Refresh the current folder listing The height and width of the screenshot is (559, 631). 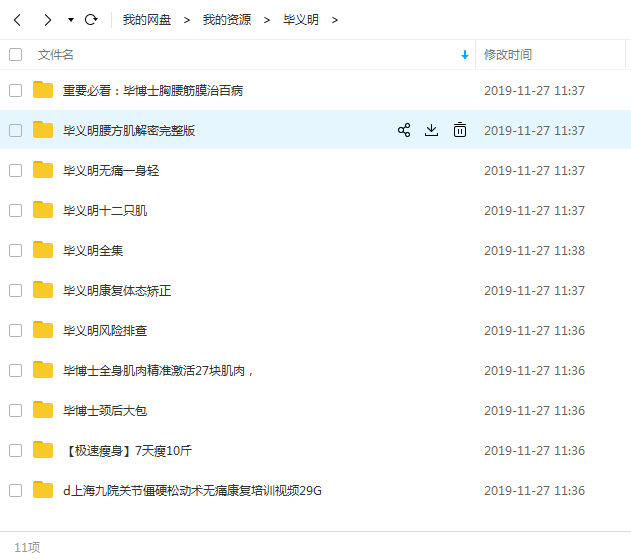pos(91,19)
